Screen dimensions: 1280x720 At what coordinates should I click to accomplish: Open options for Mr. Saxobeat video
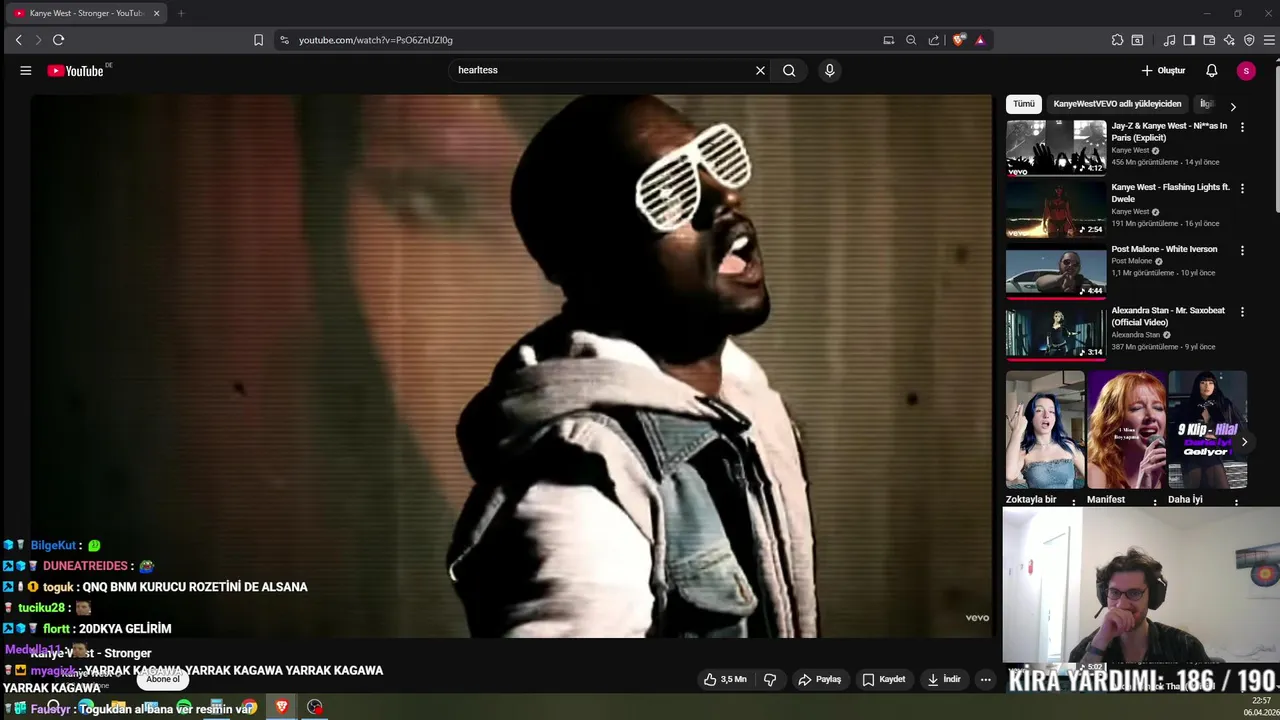[x=1242, y=311]
